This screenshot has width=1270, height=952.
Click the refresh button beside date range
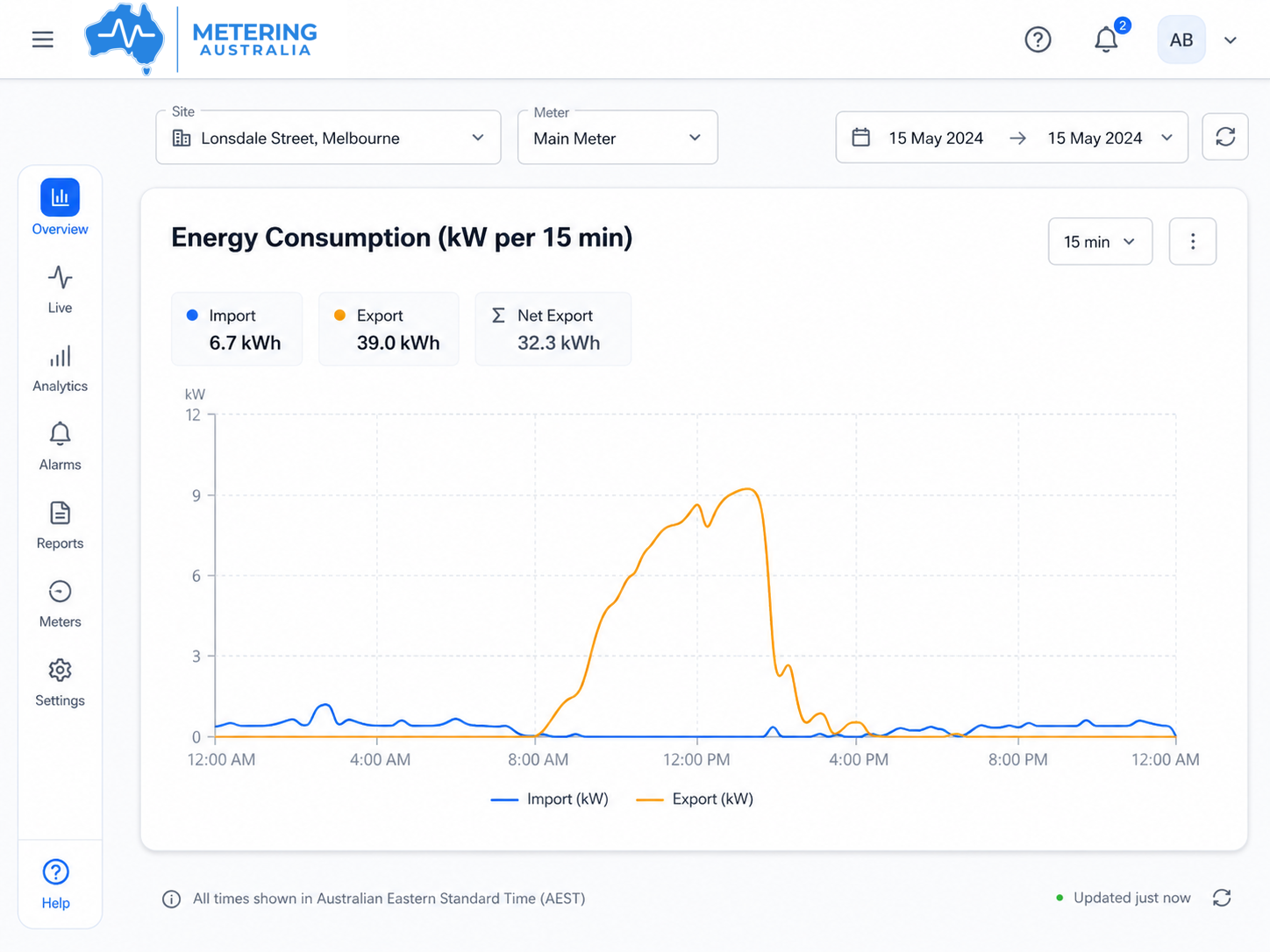1225,137
